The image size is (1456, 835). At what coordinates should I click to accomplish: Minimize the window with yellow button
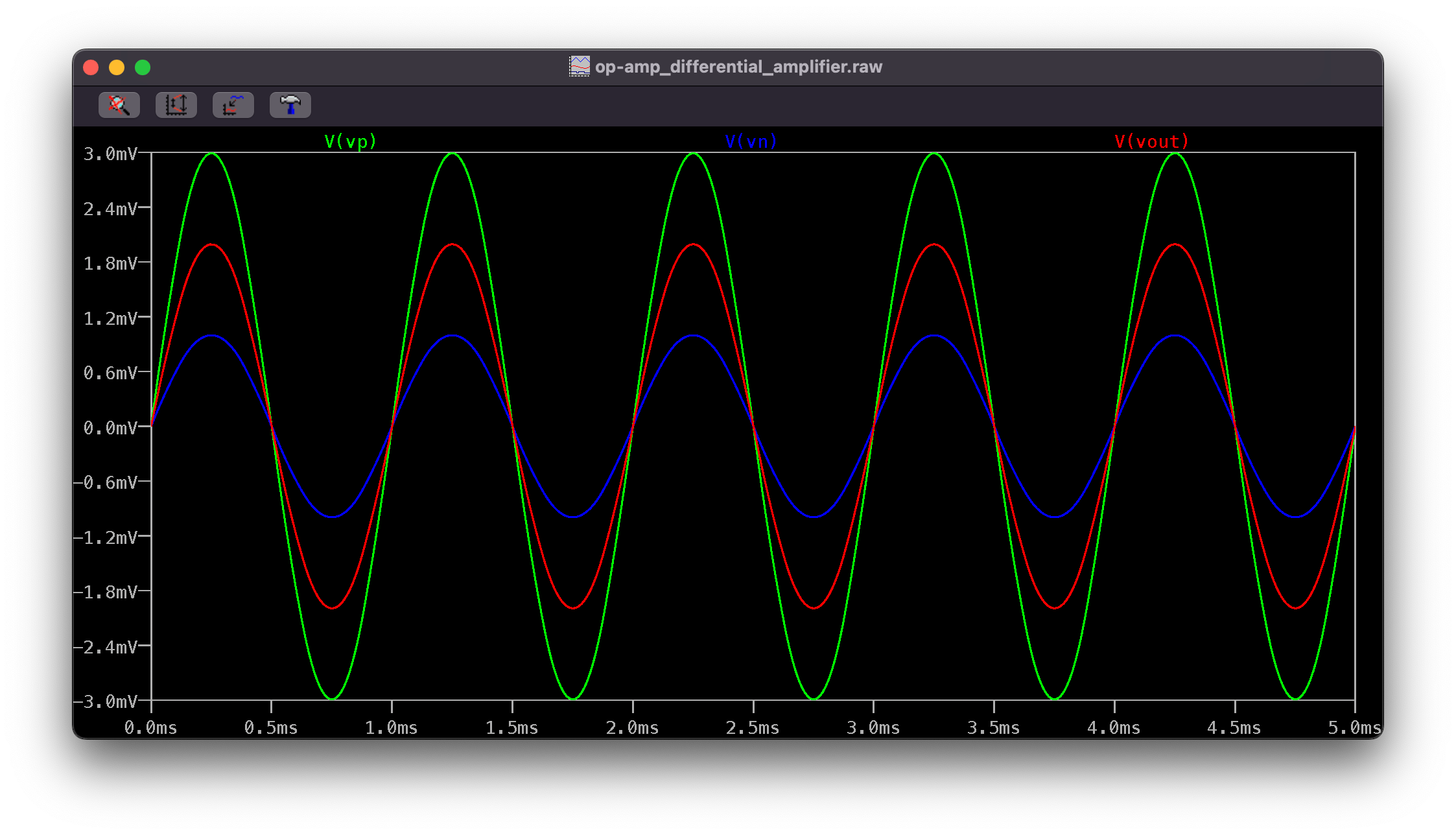tap(117, 67)
